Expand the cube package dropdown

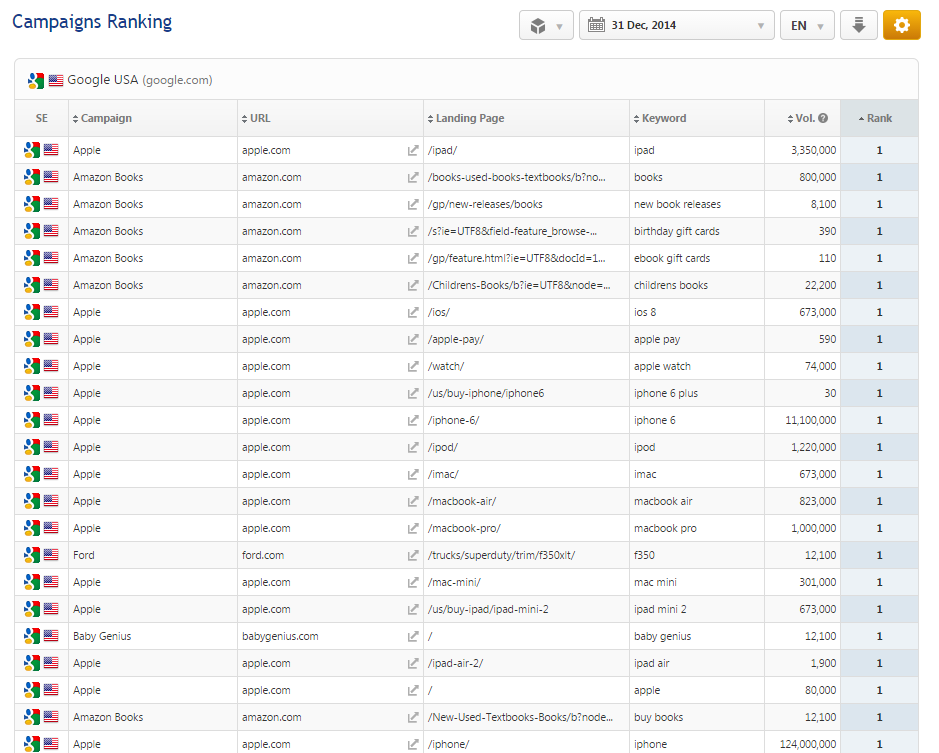tap(546, 26)
